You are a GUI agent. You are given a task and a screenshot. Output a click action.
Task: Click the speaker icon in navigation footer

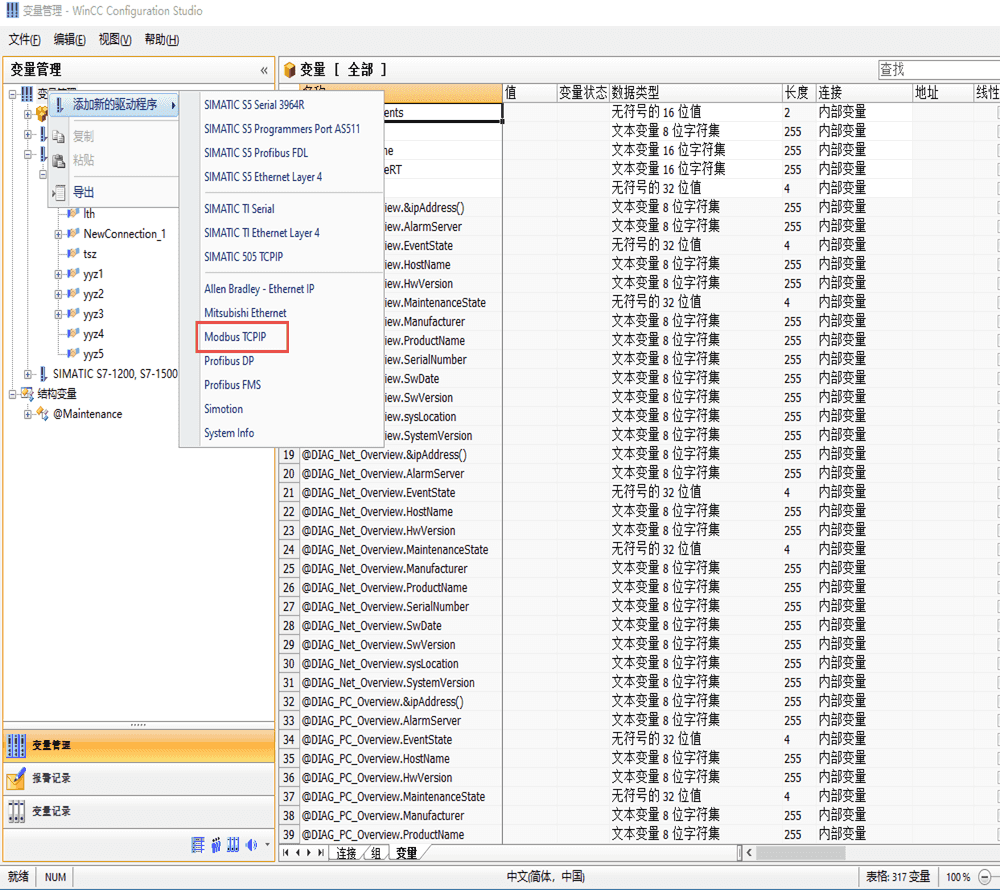click(251, 846)
